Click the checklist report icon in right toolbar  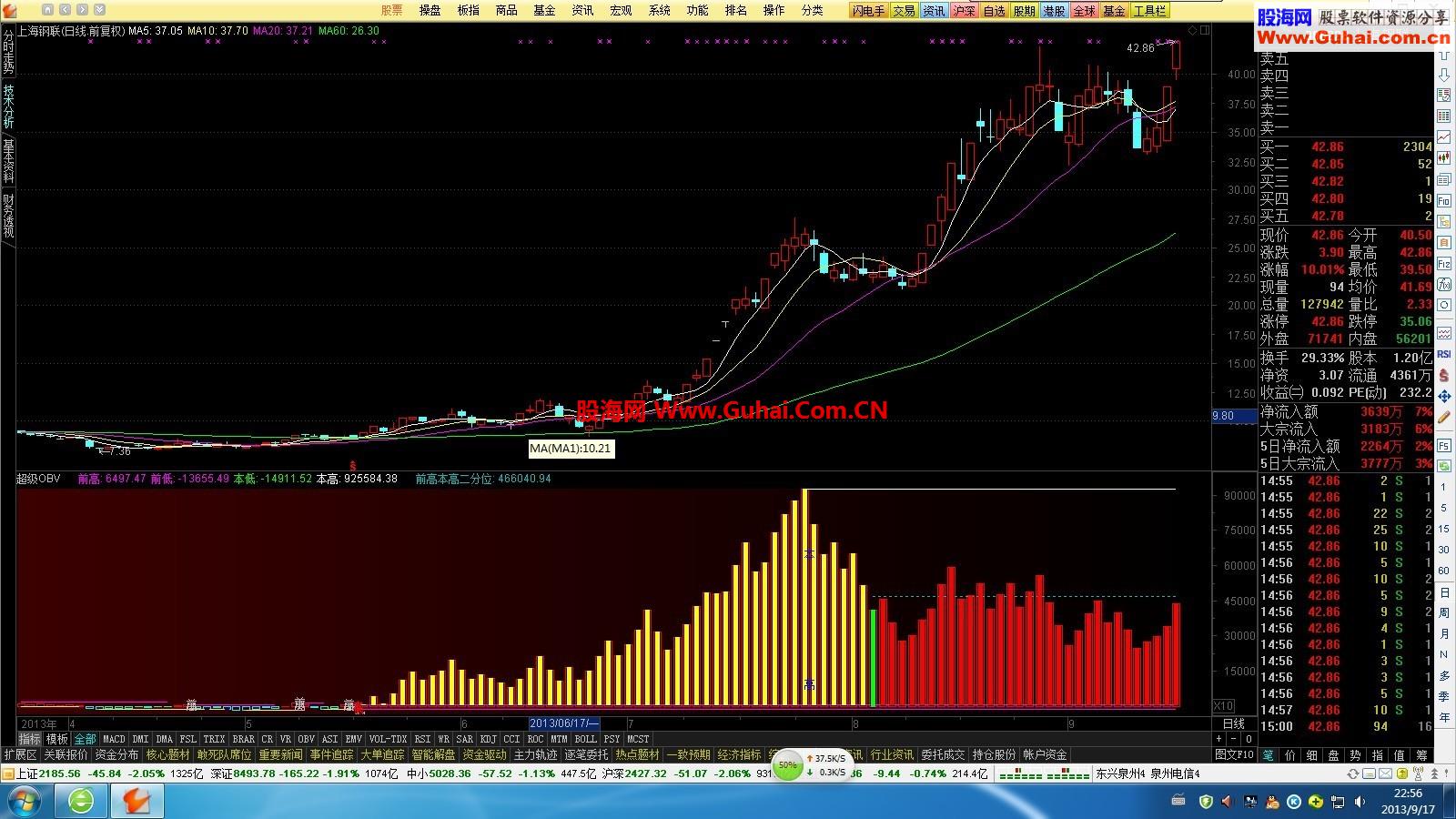click(x=1444, y=96)
